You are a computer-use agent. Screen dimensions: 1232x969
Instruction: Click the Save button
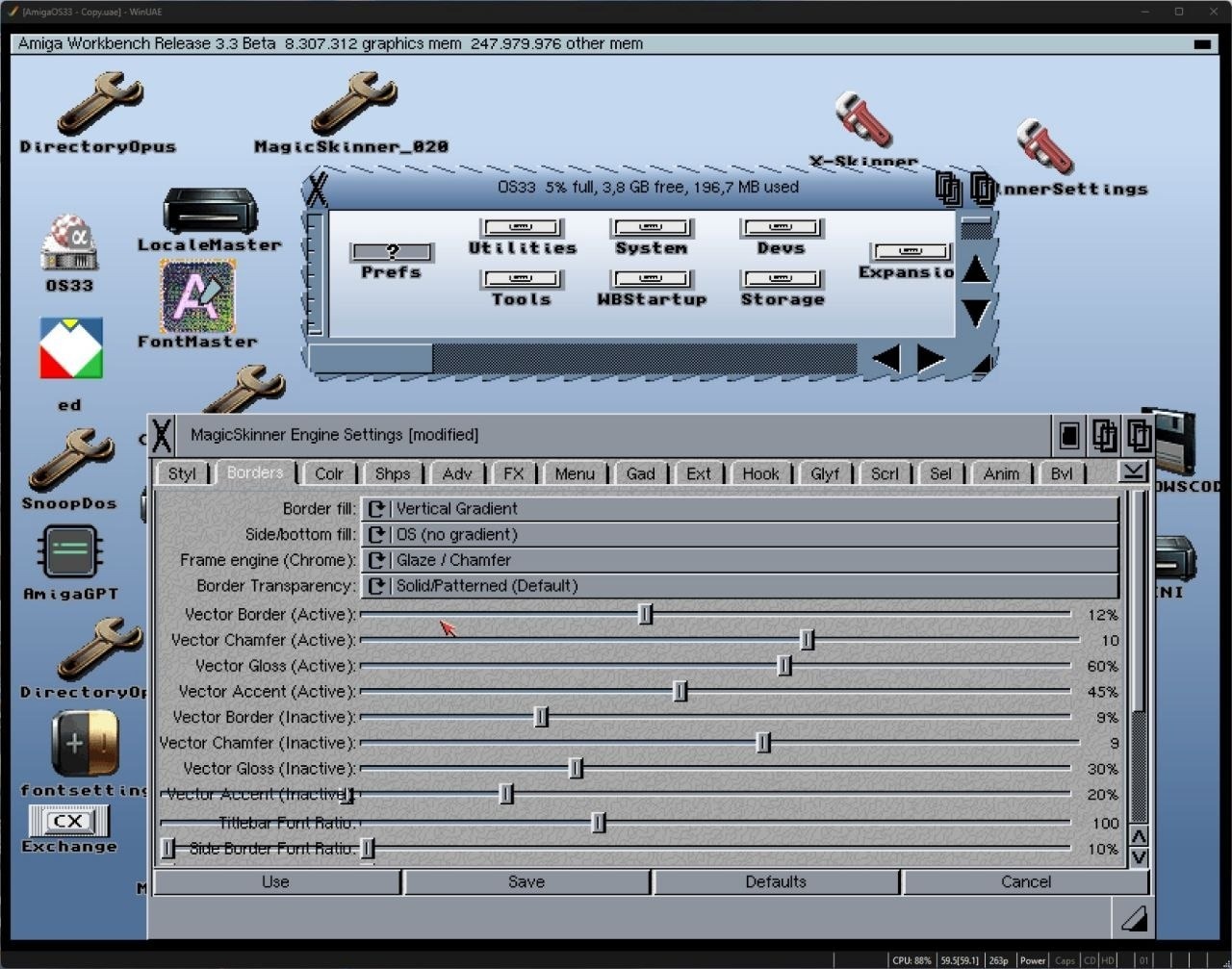point(526,881)
